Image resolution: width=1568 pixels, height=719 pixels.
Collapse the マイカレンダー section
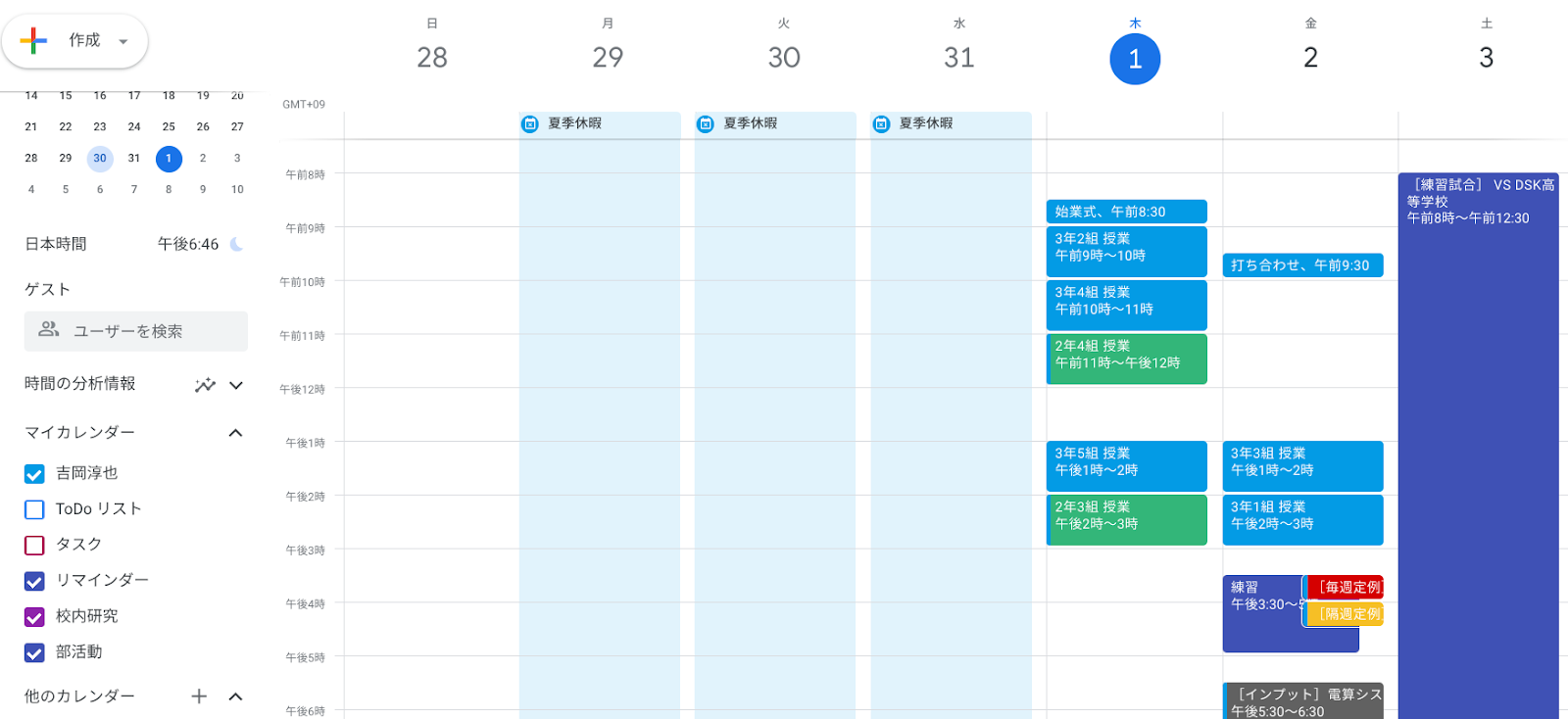click(x=235, y=433)
